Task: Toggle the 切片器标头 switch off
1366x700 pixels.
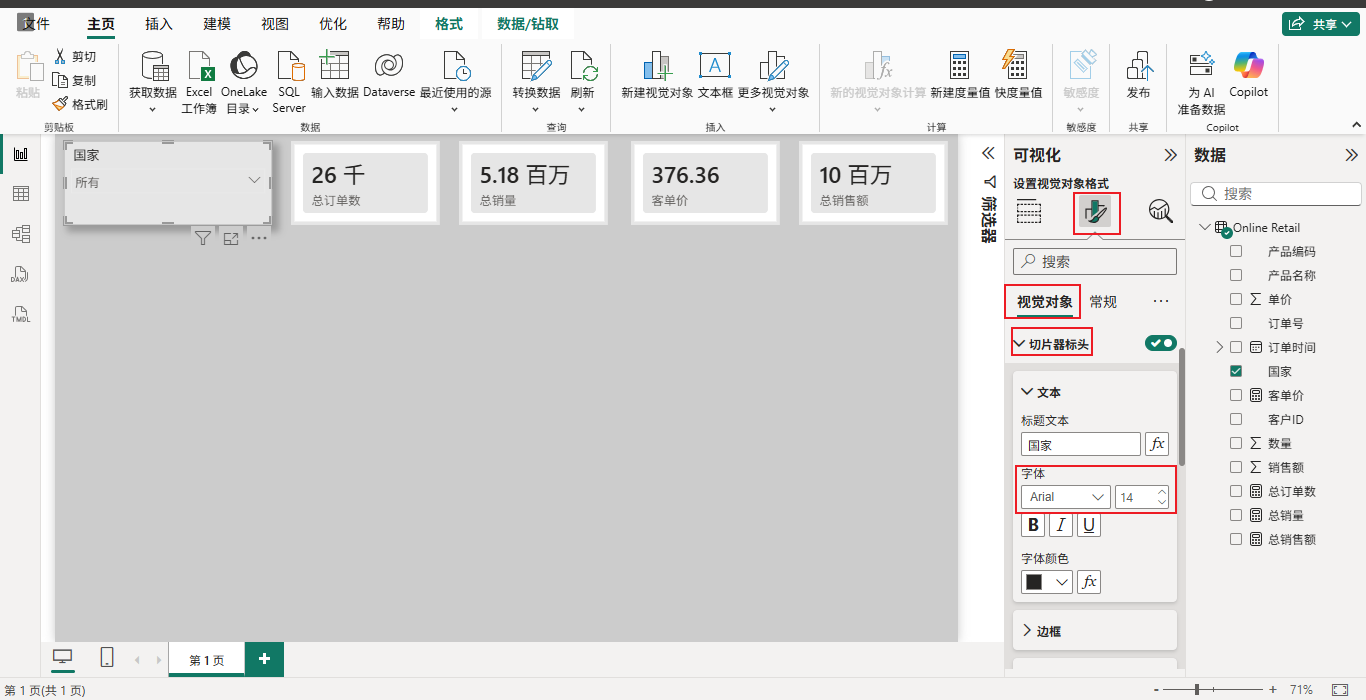Action: tap(1161, 343)
